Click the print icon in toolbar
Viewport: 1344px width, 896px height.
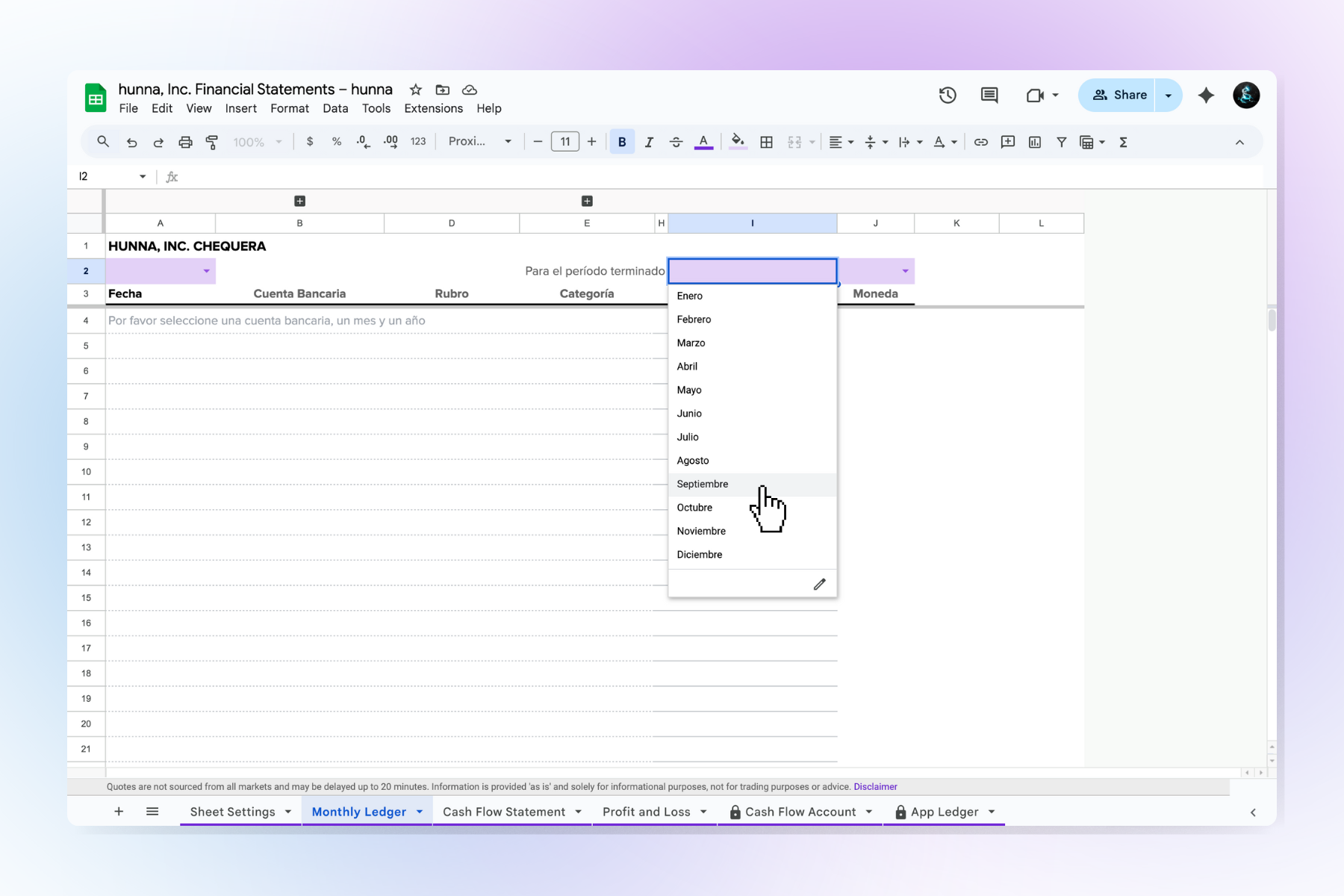pos(185,142)
